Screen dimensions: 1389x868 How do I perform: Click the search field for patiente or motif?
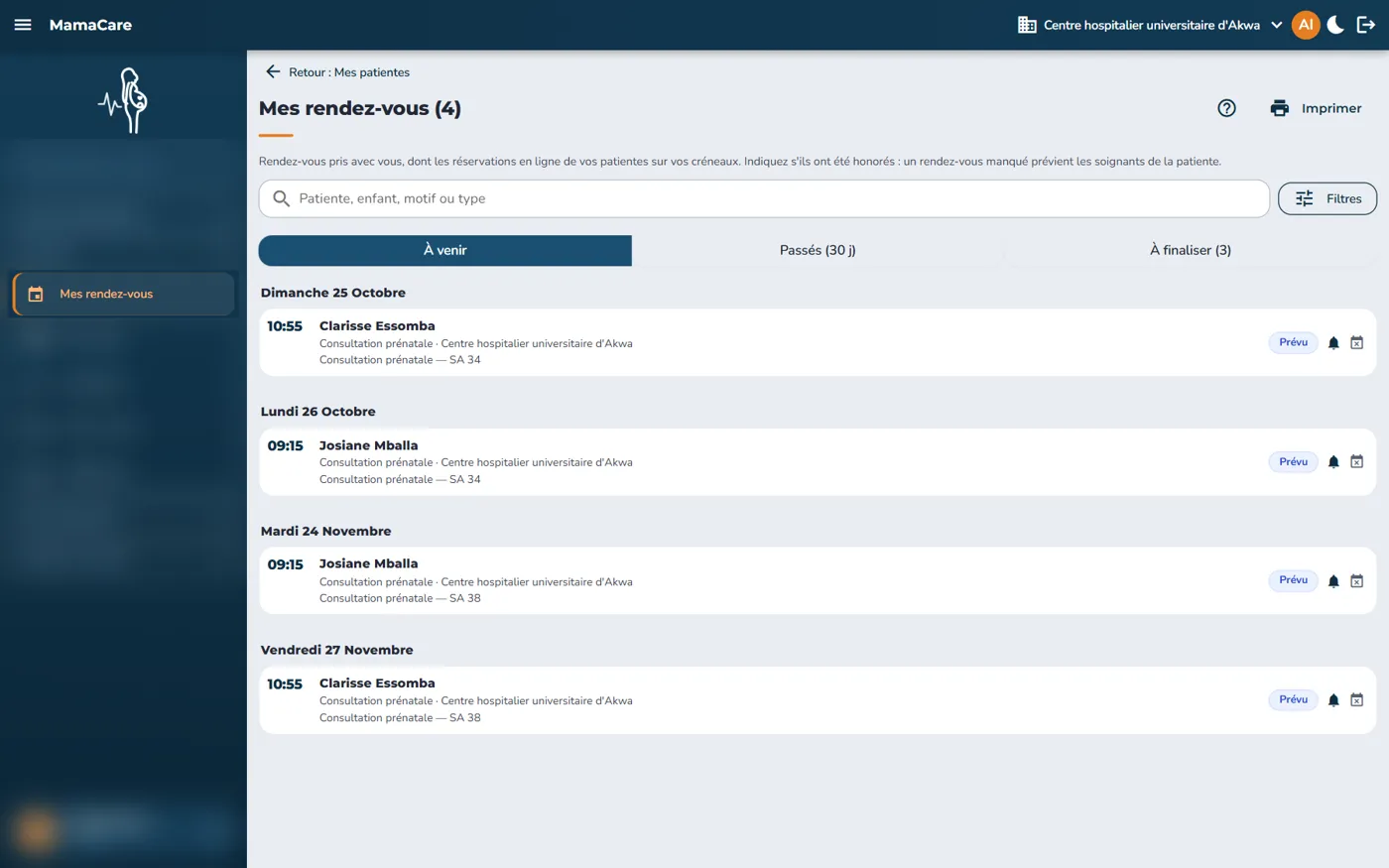(764, 198)
